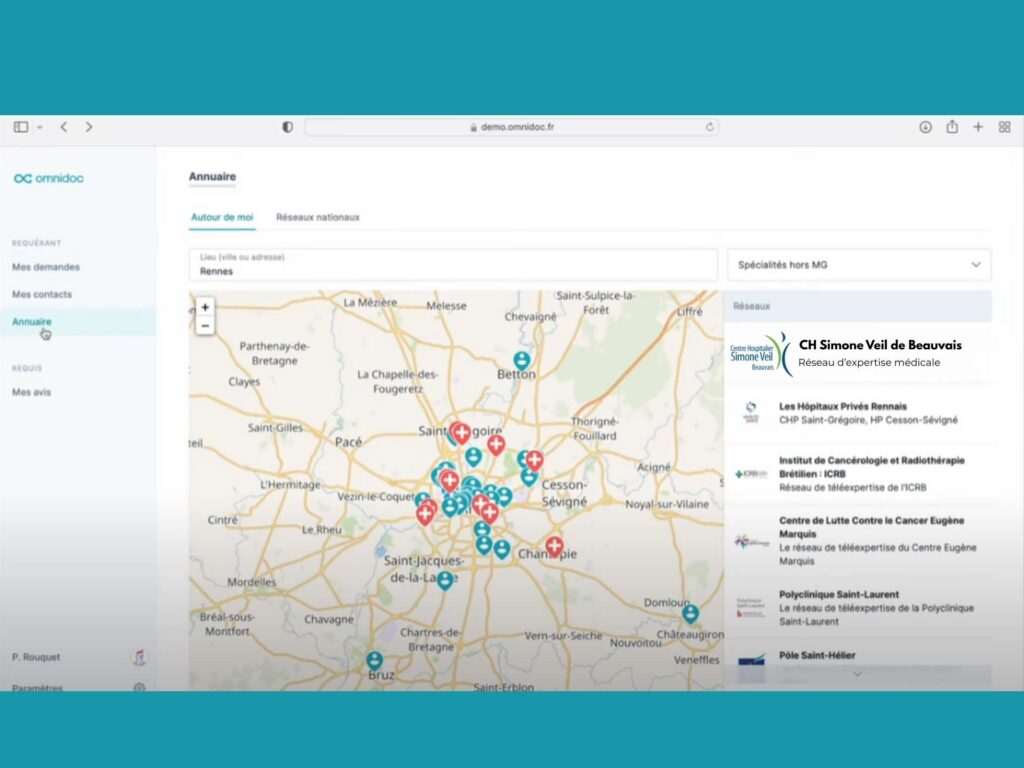Click the Réseaux list header
Screen dimensions: 1024x768
click(857, 306)
